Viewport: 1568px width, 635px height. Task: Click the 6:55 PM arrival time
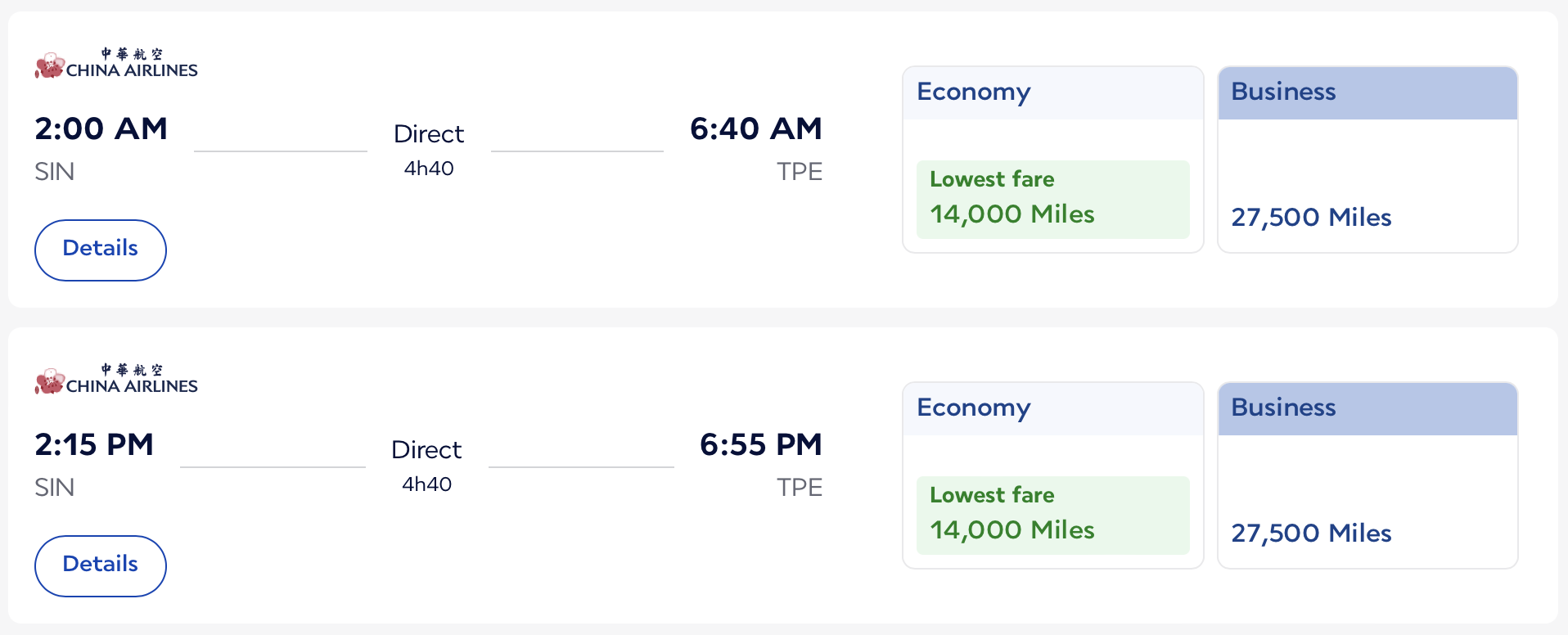(x=760, y=444)
